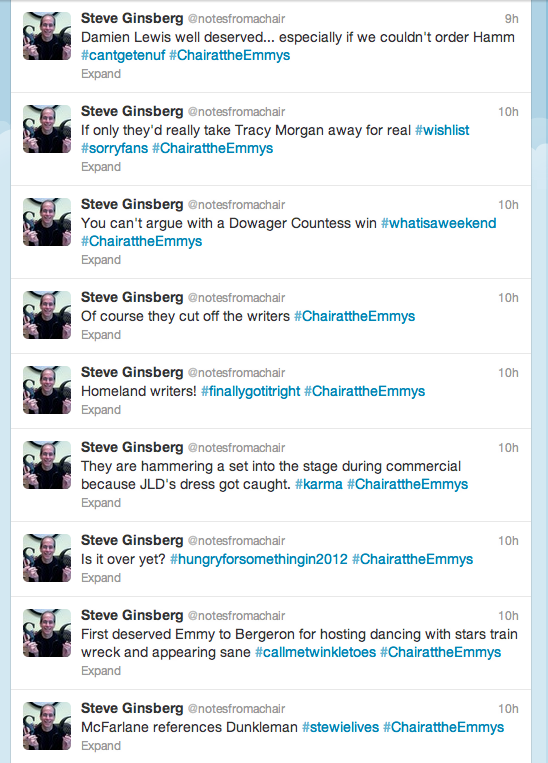Open the #finallygotitright hashtag

point(251,391)
